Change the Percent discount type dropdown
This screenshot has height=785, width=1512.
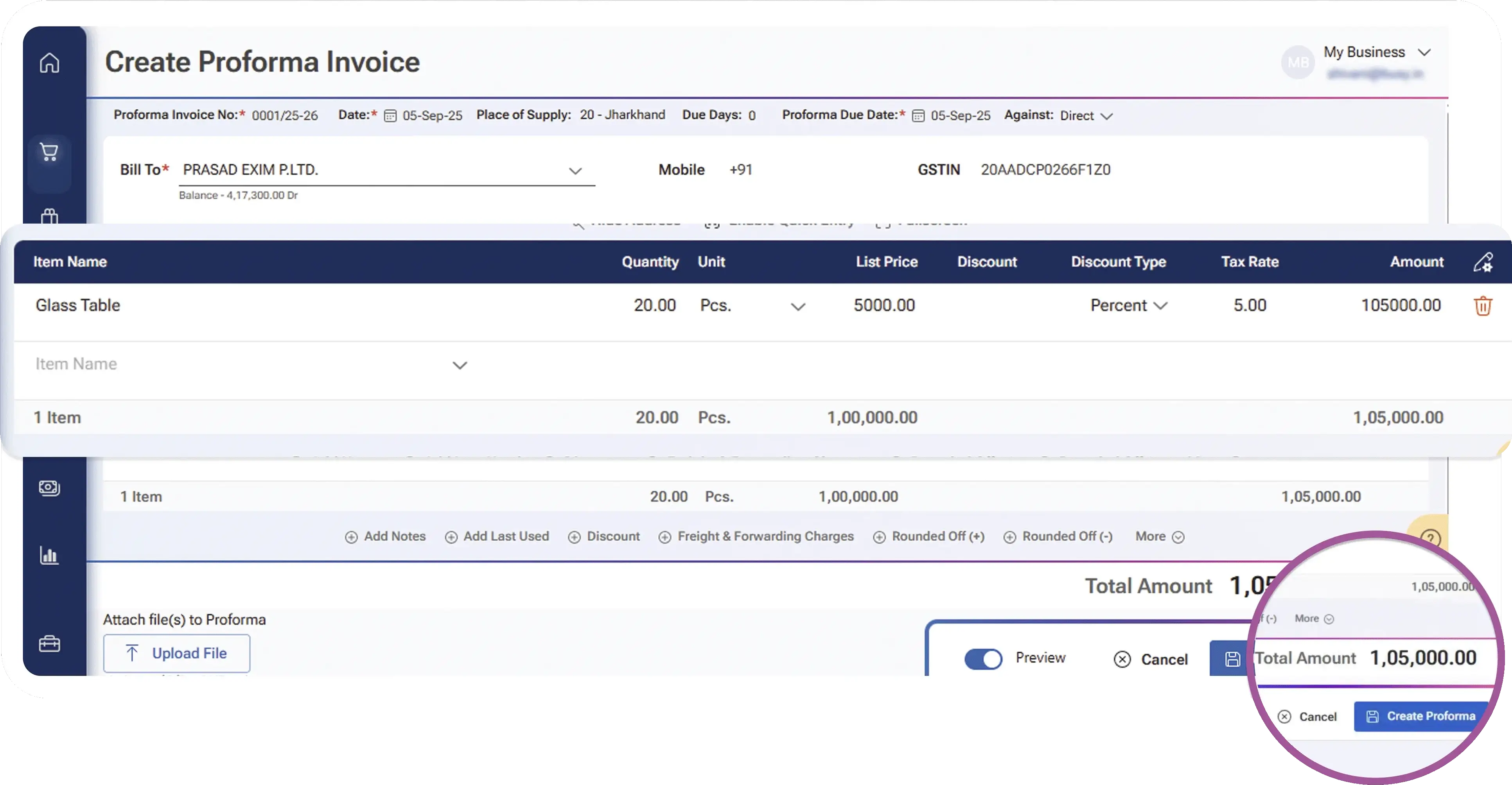tap(1128, 306)
